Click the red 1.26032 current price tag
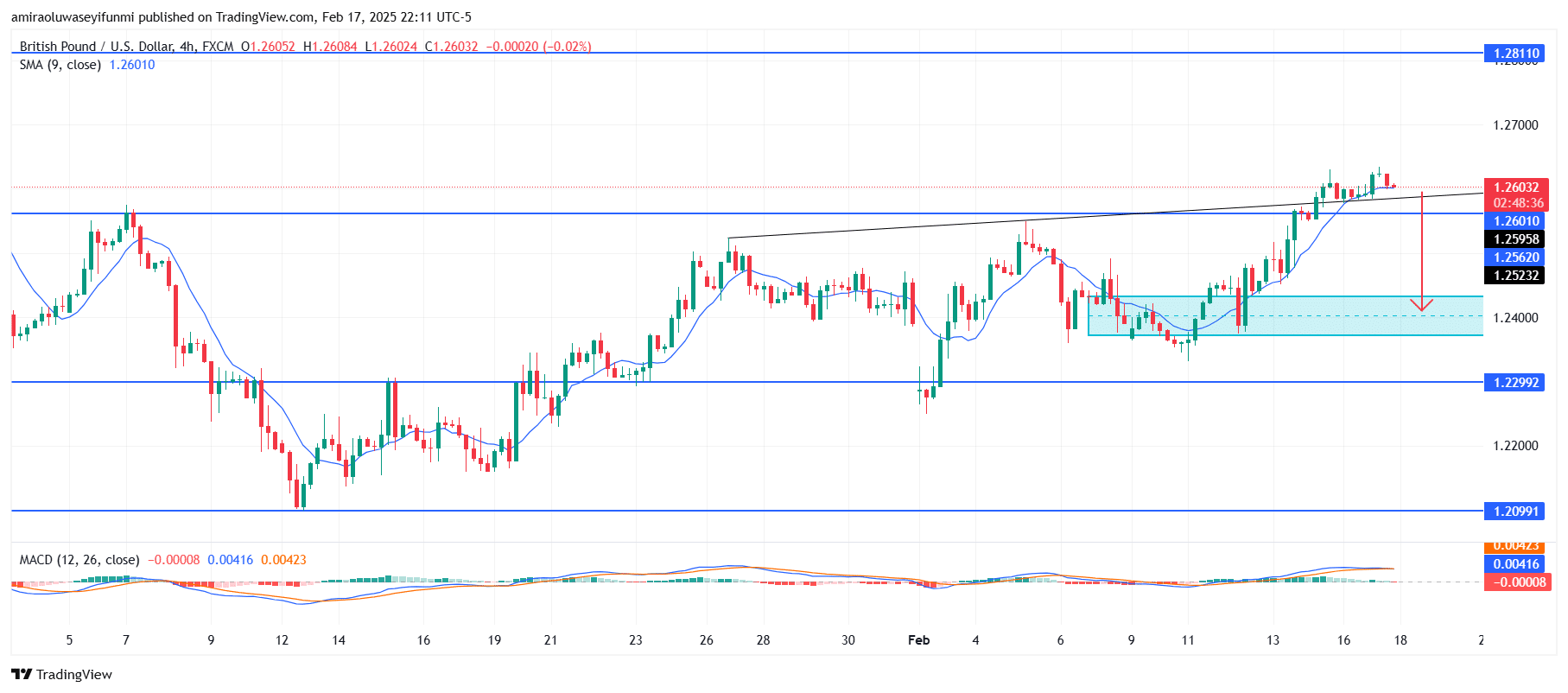1568x693 pixels. coord(1516,187)
